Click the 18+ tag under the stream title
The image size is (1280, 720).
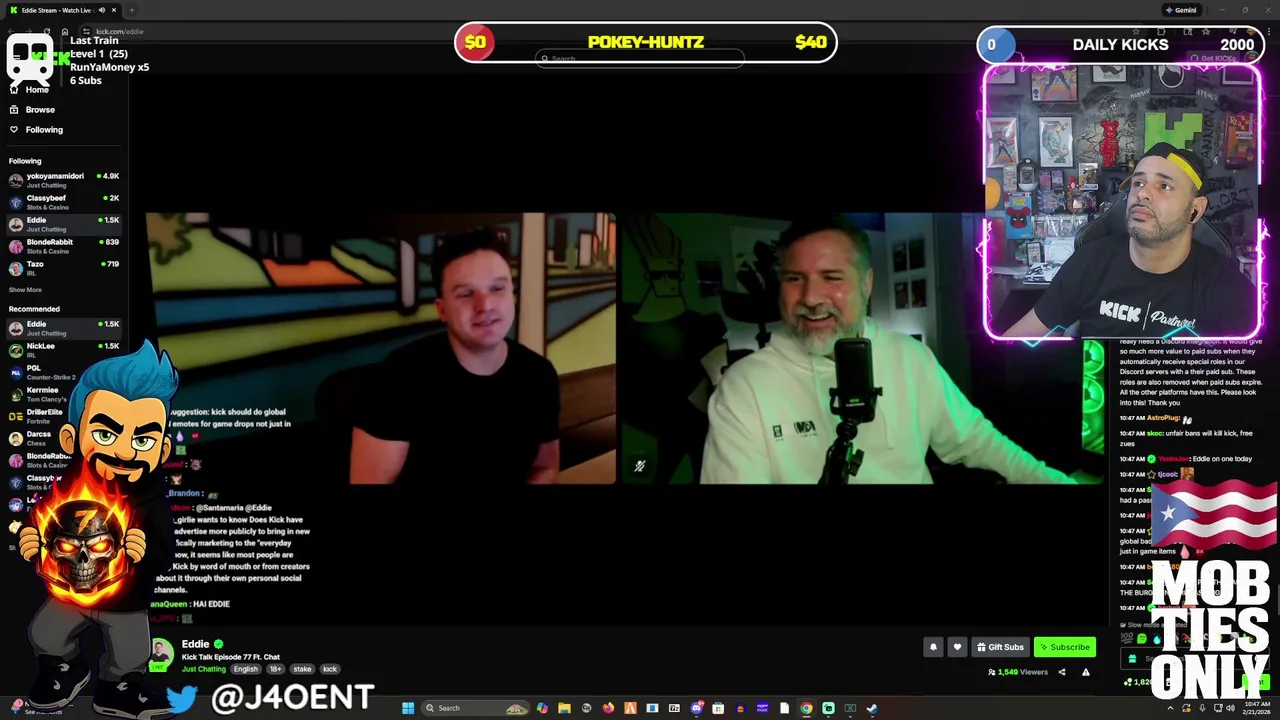275,669
